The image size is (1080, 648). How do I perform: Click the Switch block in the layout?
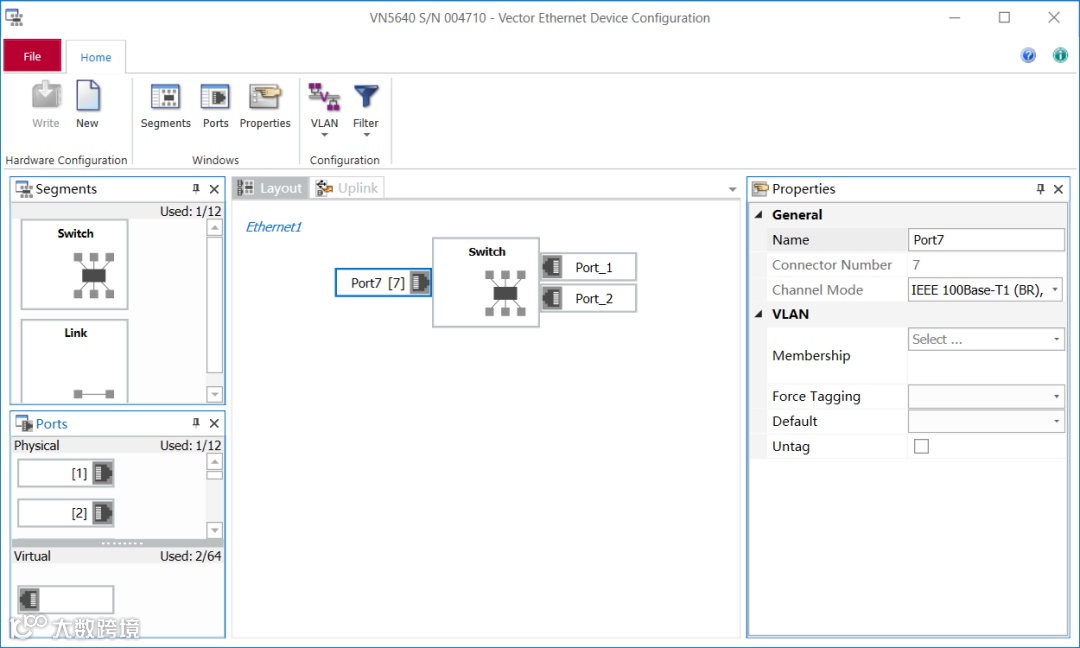click(x=486, y=282)
